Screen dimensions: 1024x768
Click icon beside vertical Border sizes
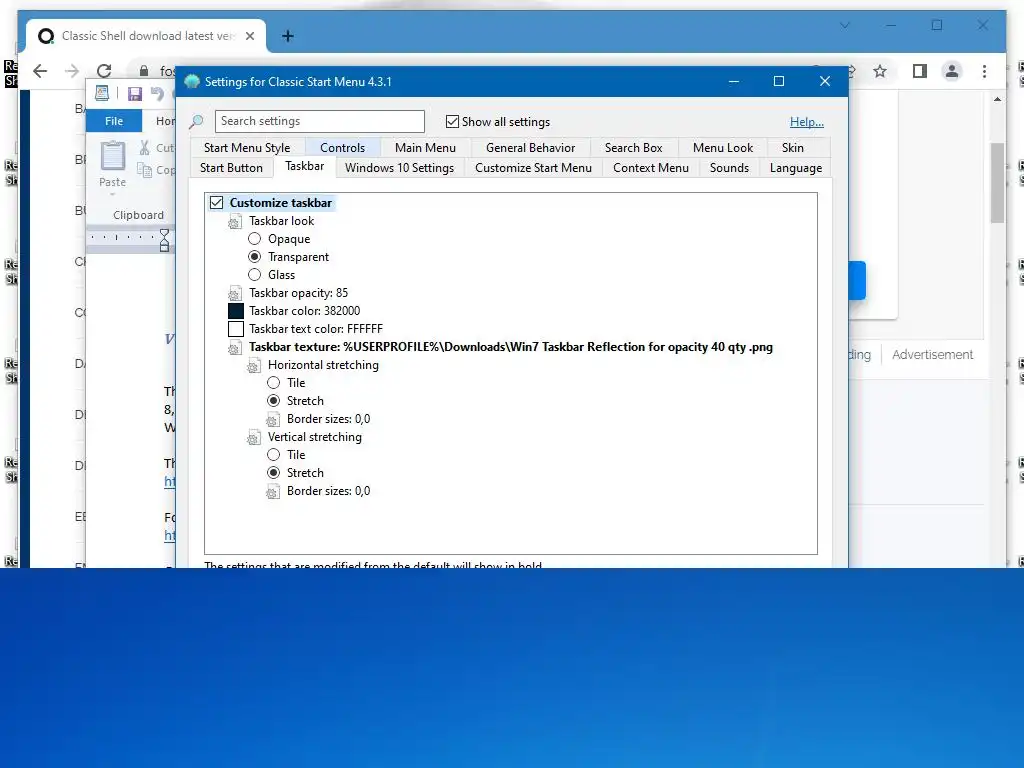coord(272,491)
